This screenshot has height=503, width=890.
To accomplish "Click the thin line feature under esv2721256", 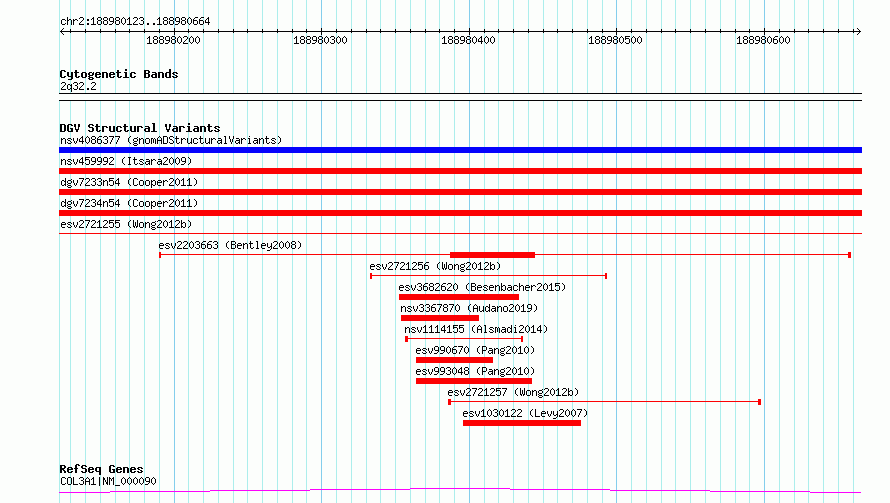I will (489, 276).
